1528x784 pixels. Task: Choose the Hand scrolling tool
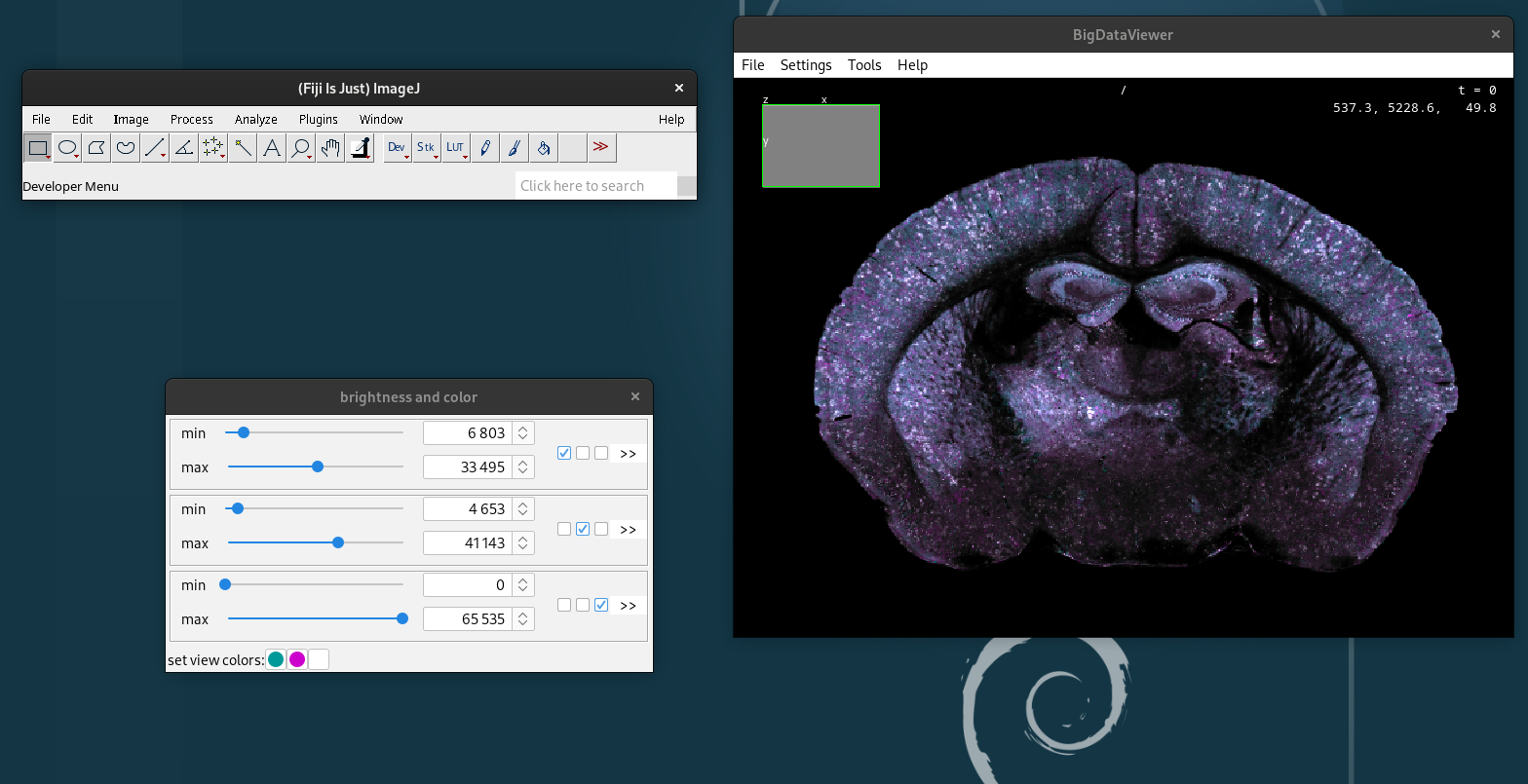[x=330, y=148]
